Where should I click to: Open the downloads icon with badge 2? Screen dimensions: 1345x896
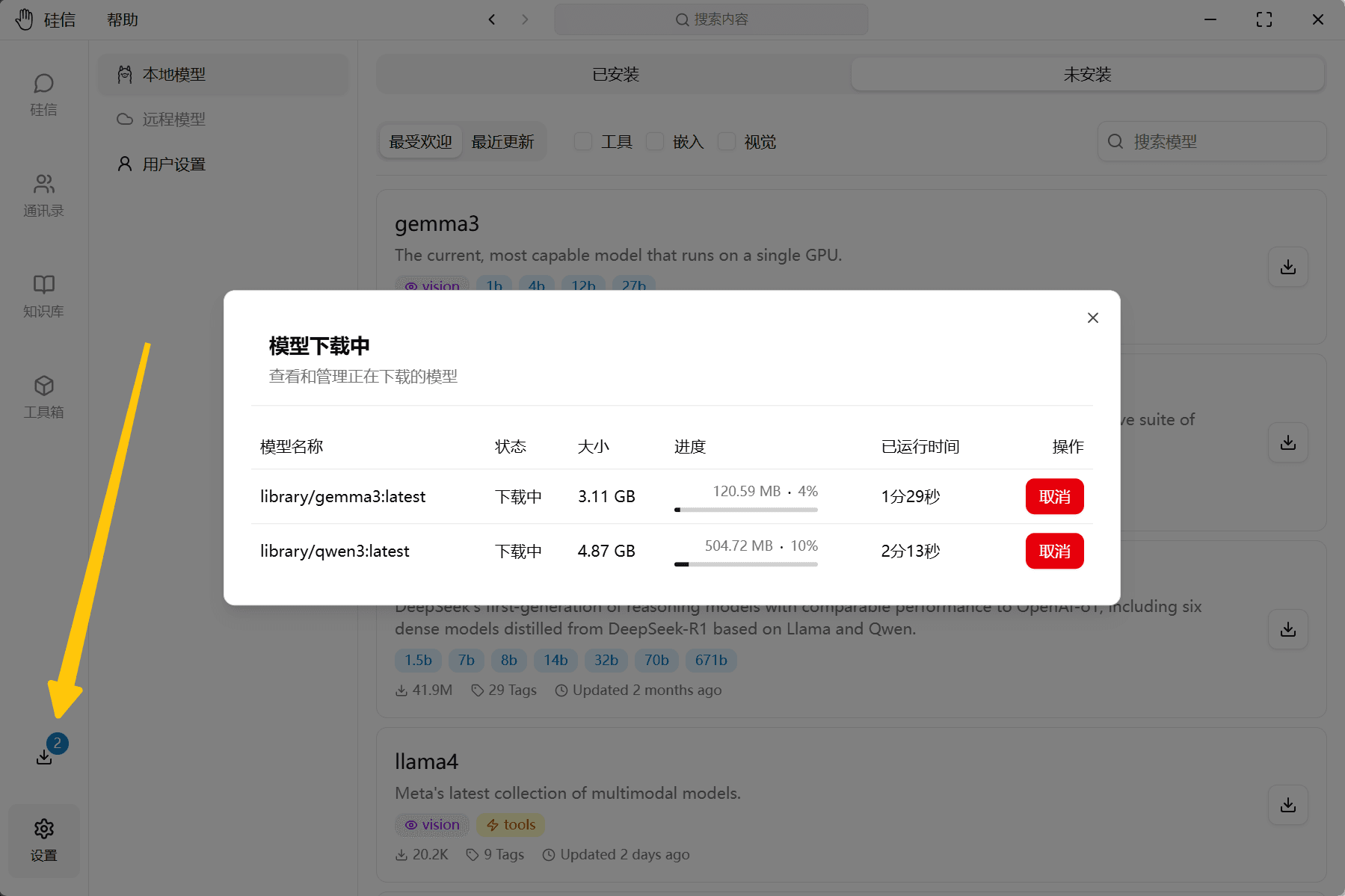[x=45, y=756]
